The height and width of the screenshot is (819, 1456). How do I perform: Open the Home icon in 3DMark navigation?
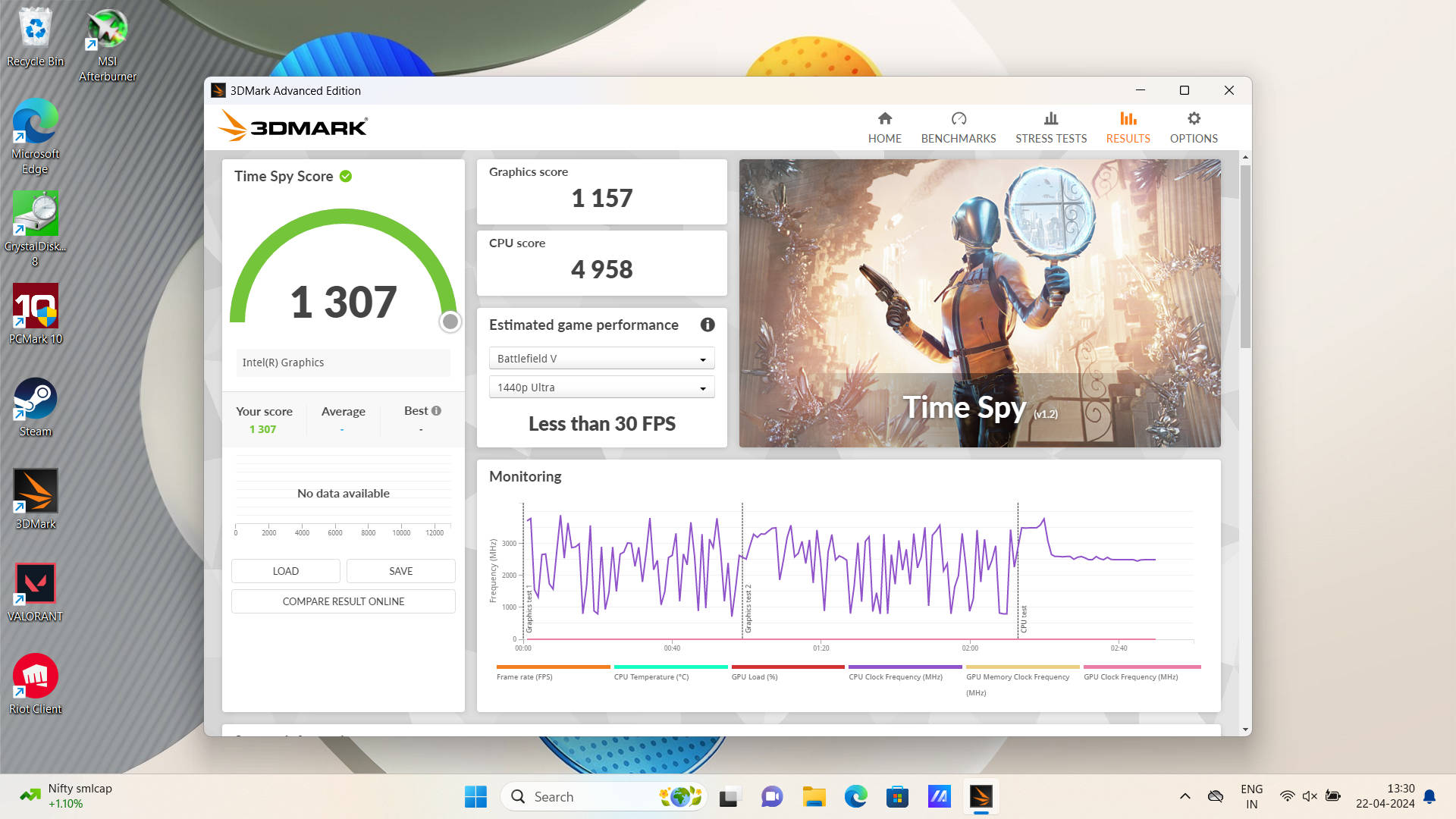pos(884,119)
